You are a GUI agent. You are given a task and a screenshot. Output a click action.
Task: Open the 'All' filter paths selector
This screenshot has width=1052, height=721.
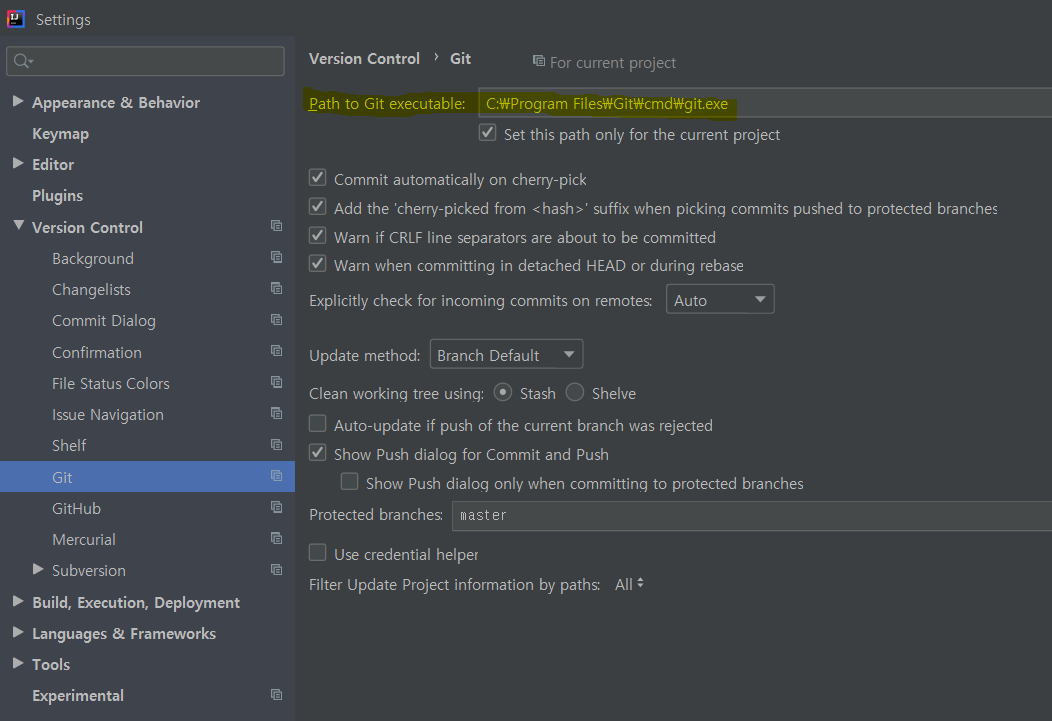tap(629, 584)
